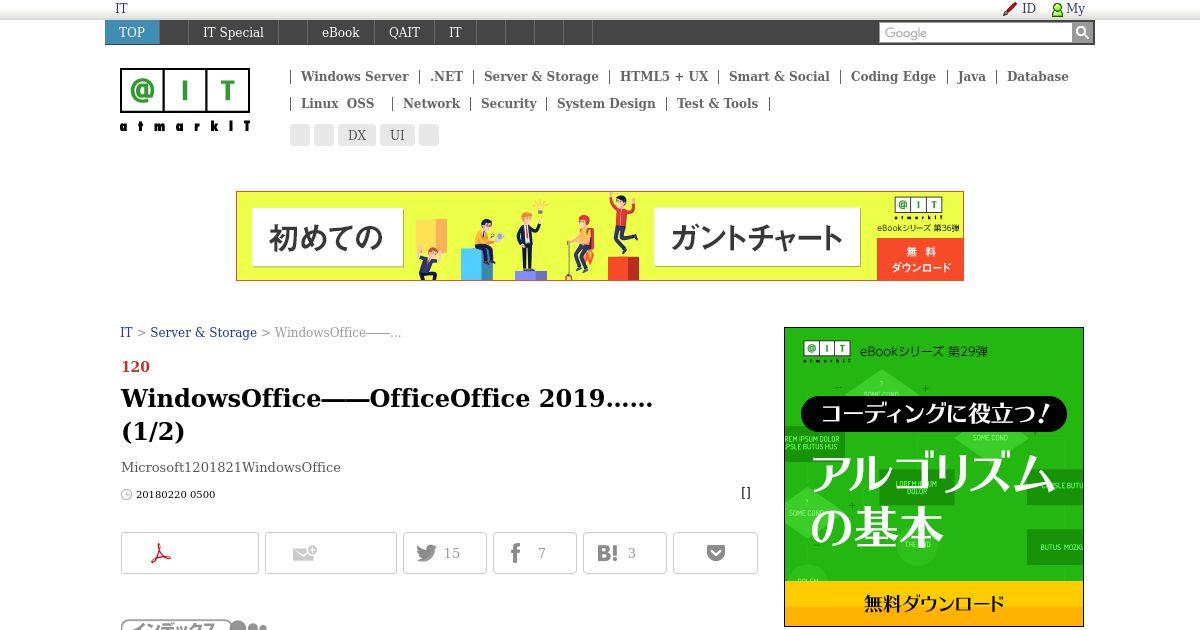Screen dimensions: 1200x630
Task: Click the green algorithm eBook ad
Action: point(934,477)
